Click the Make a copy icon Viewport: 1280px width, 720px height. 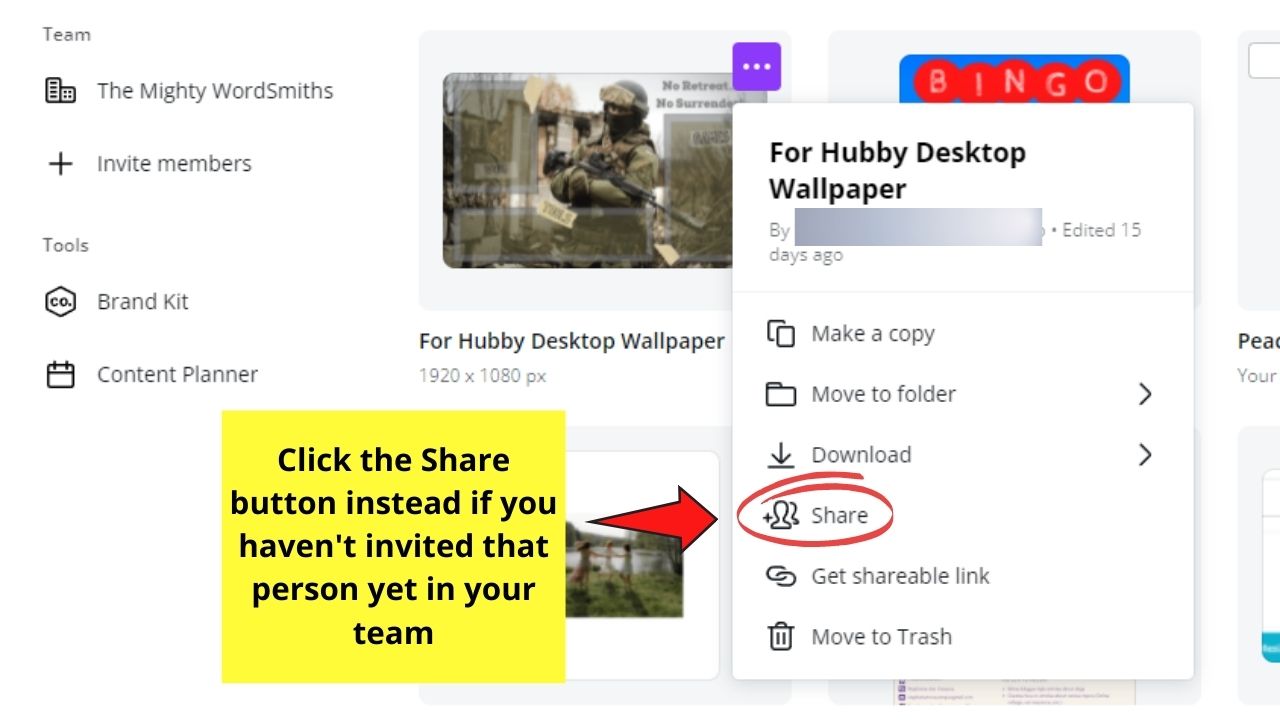coord(780,333)
